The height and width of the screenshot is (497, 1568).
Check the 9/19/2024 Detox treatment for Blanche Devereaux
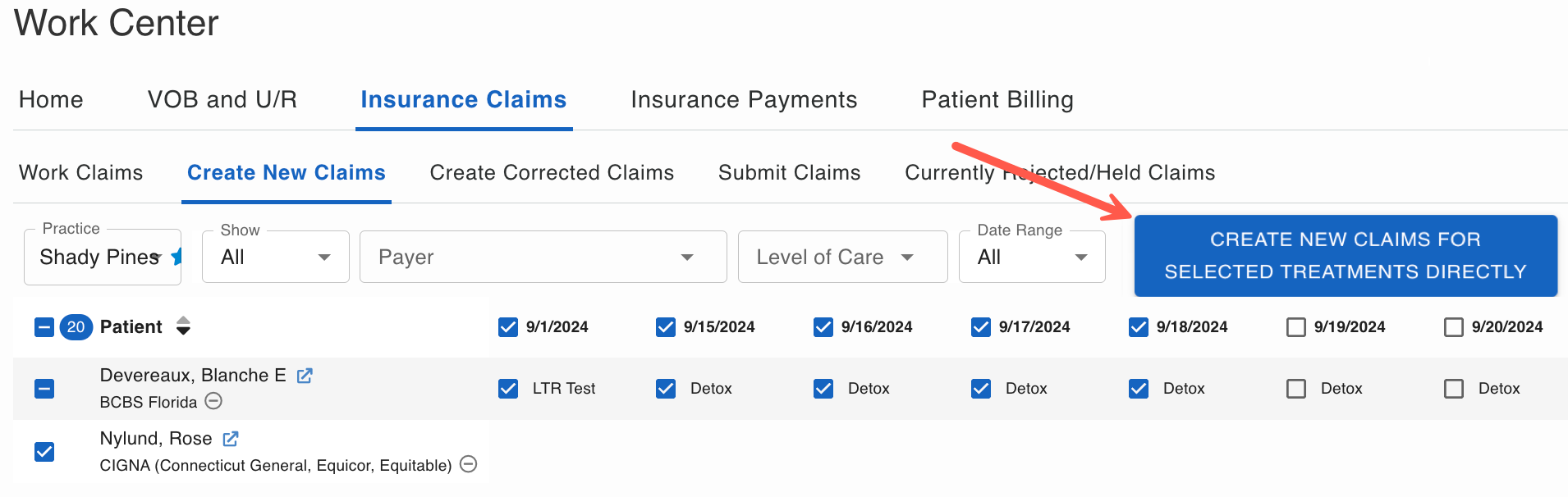pos(1296,388)
